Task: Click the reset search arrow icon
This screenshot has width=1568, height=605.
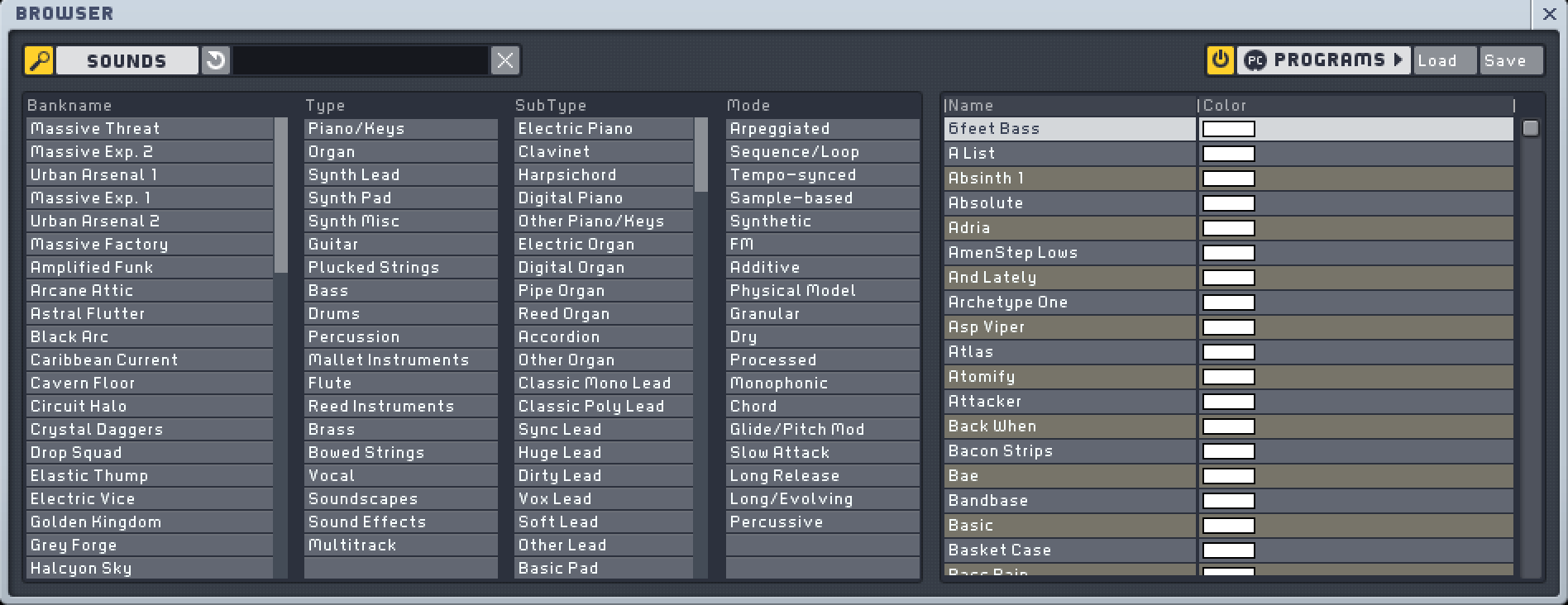Action: [x=216, y=60]
